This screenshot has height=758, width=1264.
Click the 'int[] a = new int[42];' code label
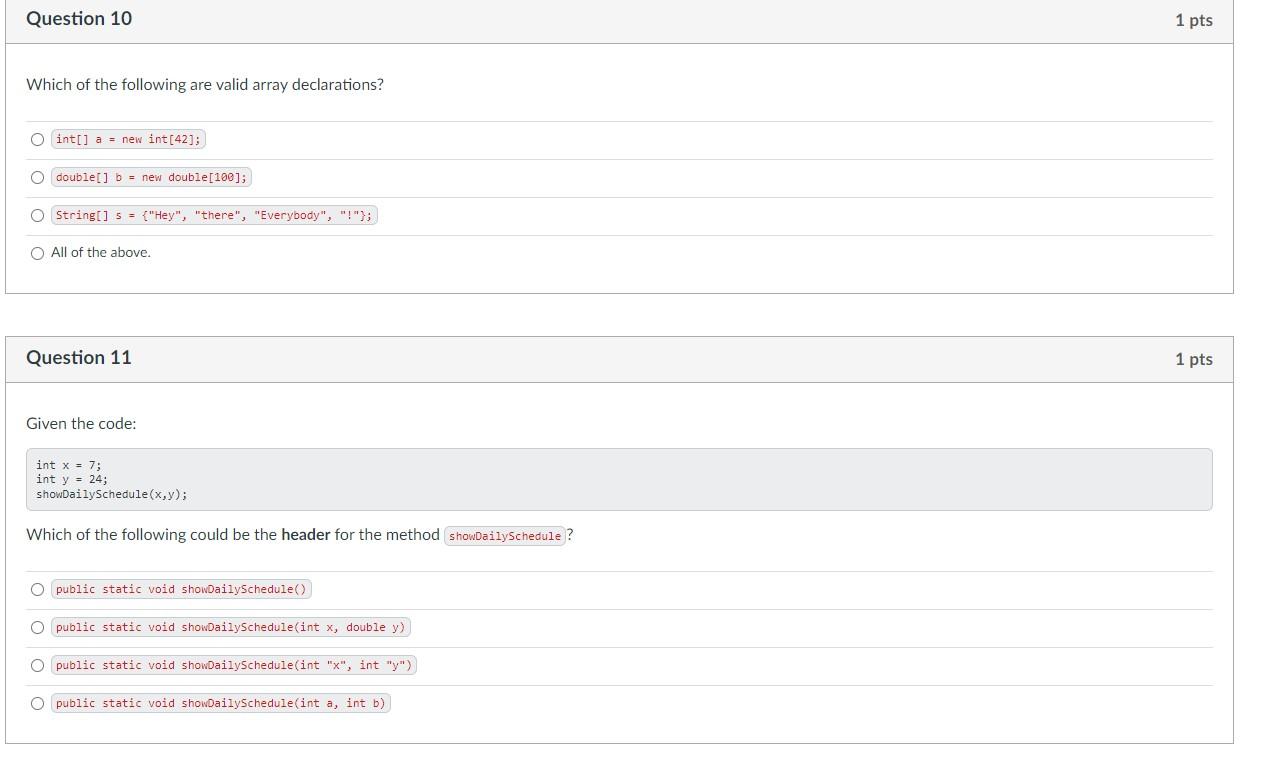tap(128, 139)
